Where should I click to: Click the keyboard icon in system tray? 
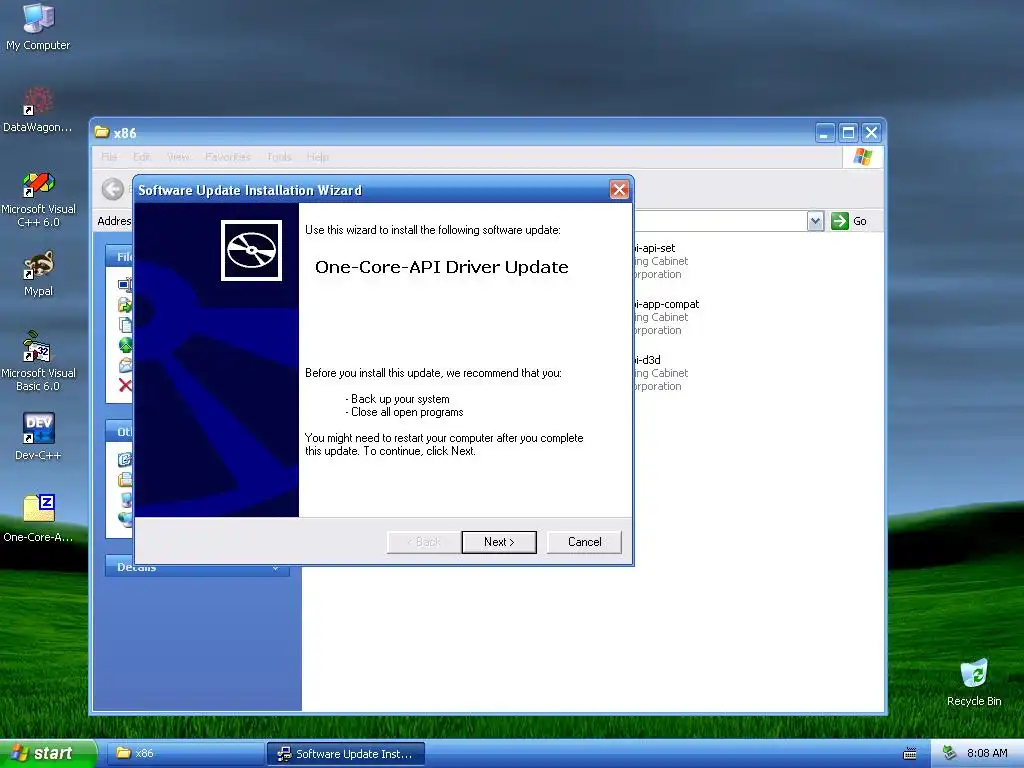pos(909,754)
